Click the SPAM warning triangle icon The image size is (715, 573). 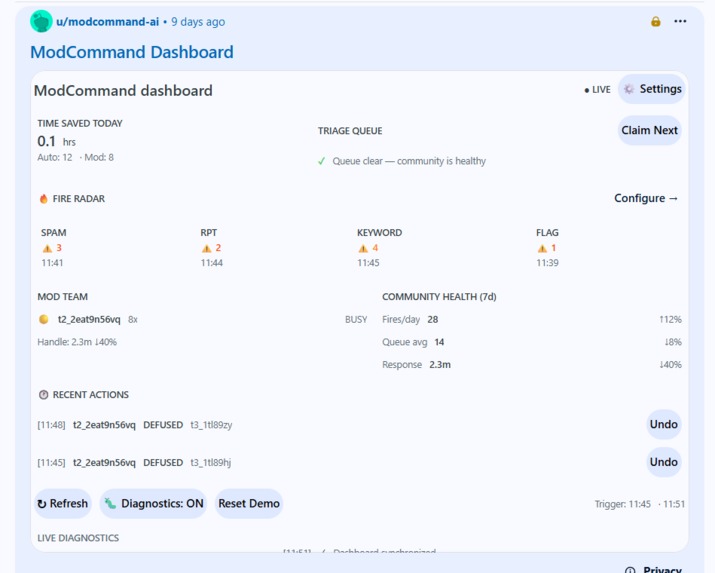point(47,248)
